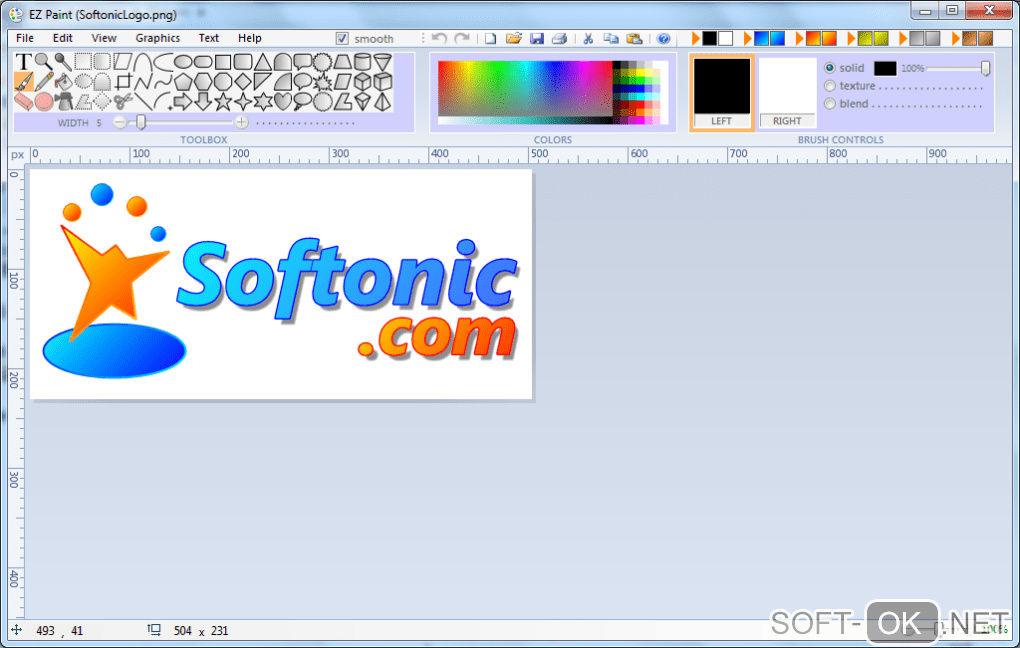Toggle the smooth checkbox
The width and height of the screenshot is (1020, 648).
tap(342, 38)
